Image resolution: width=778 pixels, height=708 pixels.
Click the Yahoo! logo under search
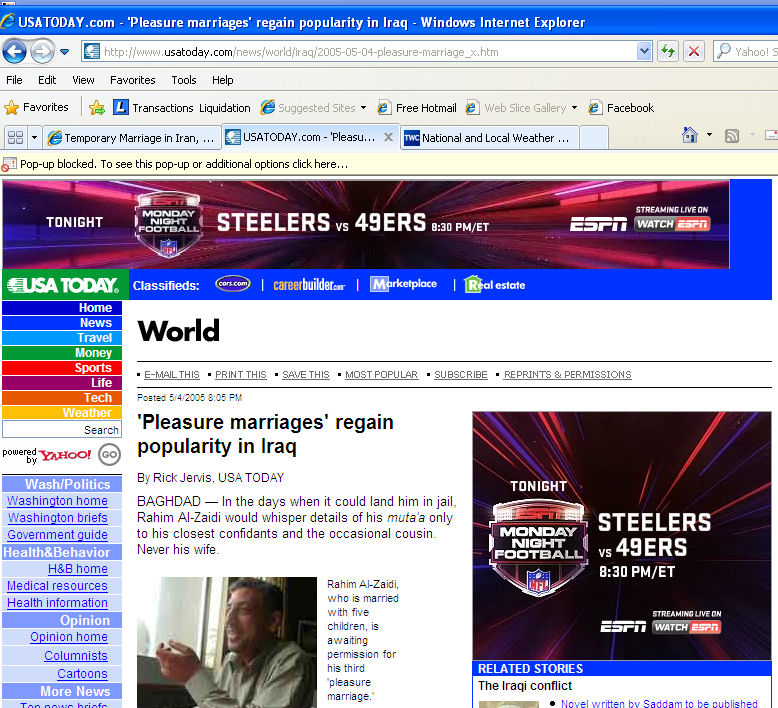pyautogui.click(x=65, y=454)
